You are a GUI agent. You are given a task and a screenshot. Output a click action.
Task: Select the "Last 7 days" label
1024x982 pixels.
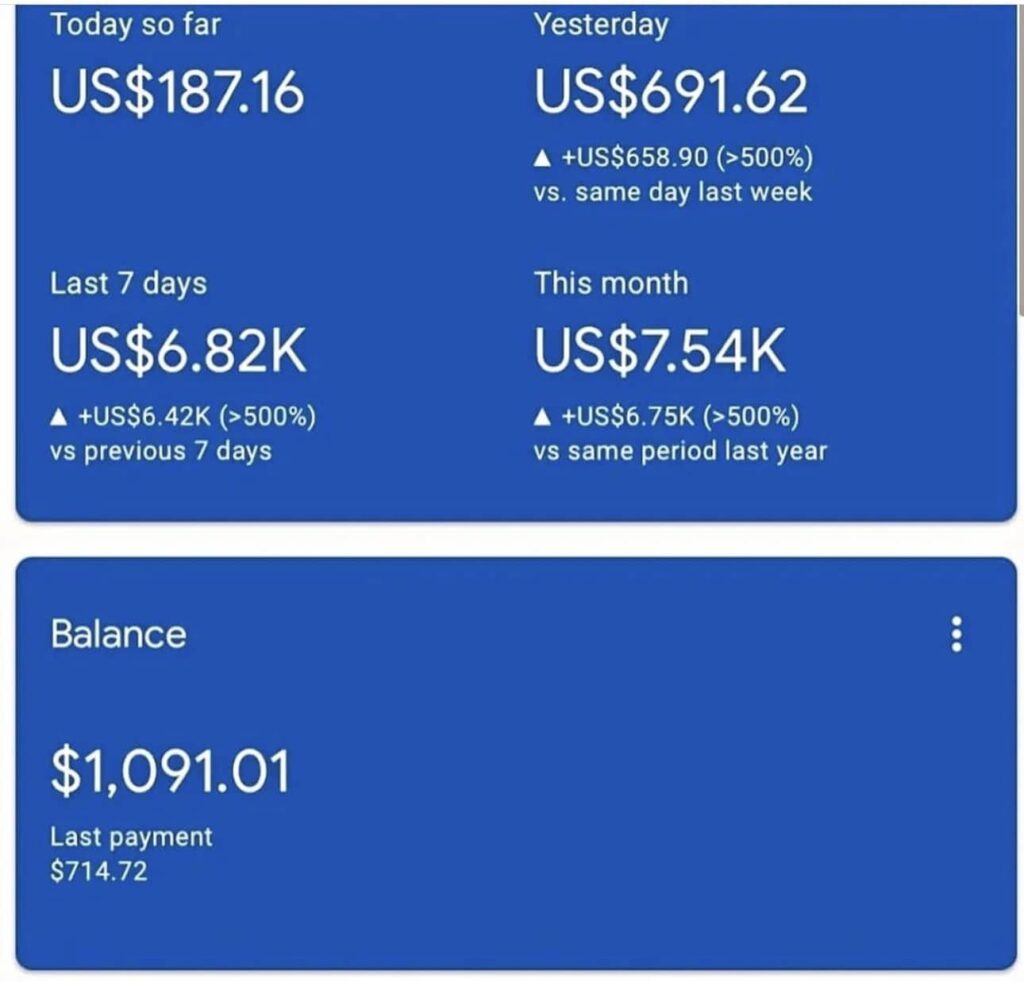[x=128, y=283]
